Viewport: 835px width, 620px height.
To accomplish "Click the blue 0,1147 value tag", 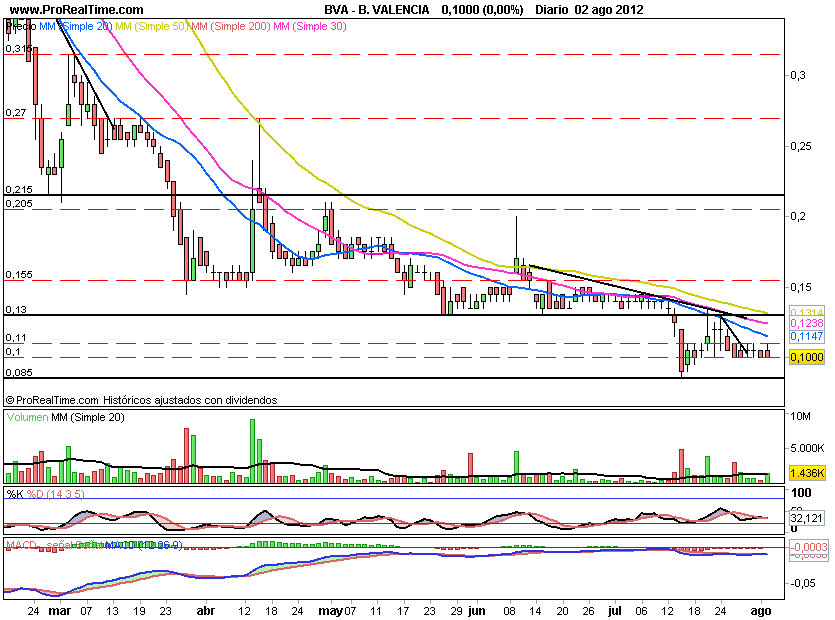I will tap(806, 338).
